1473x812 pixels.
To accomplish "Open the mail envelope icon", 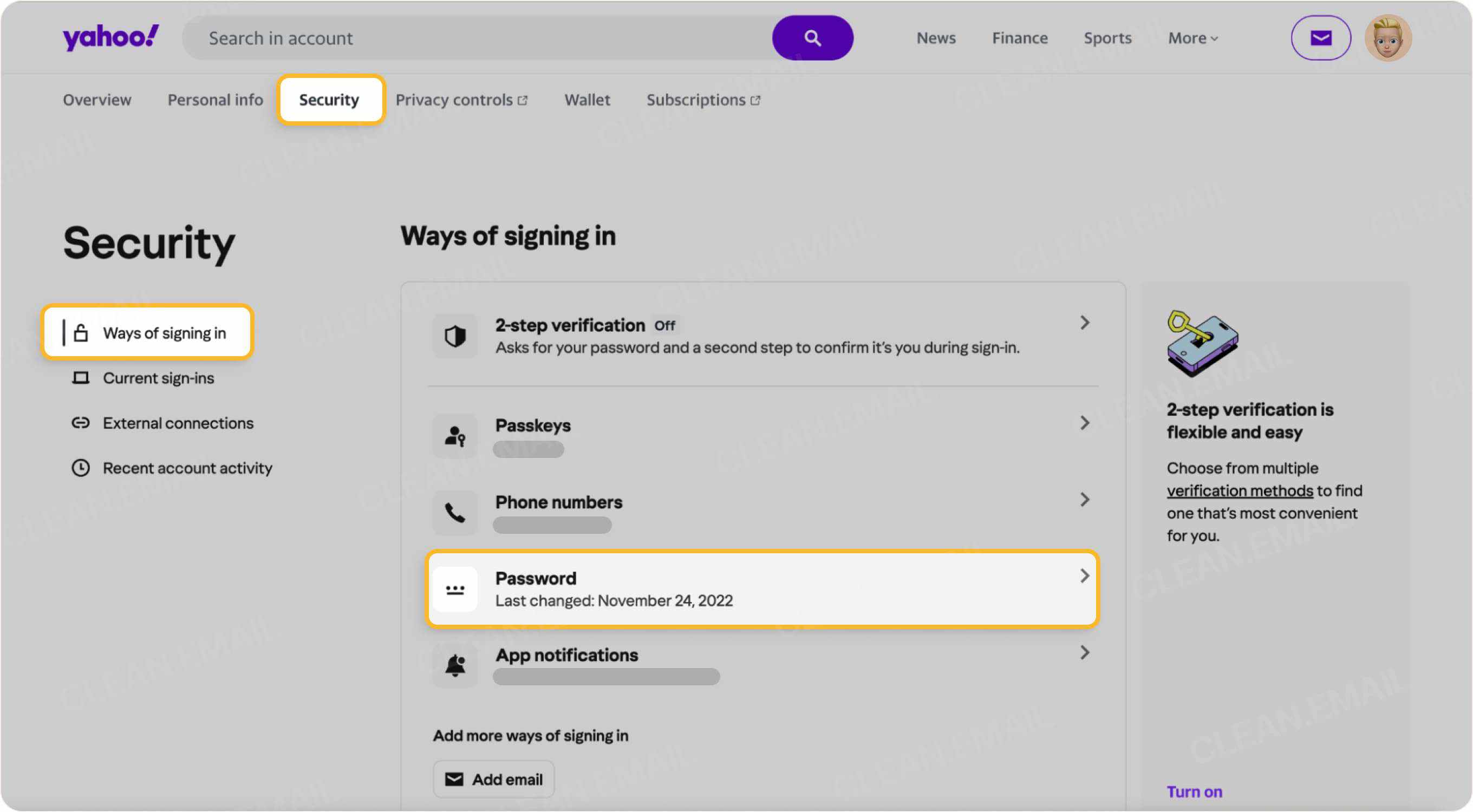I will pyautogui.click(x=1321, y=38).
